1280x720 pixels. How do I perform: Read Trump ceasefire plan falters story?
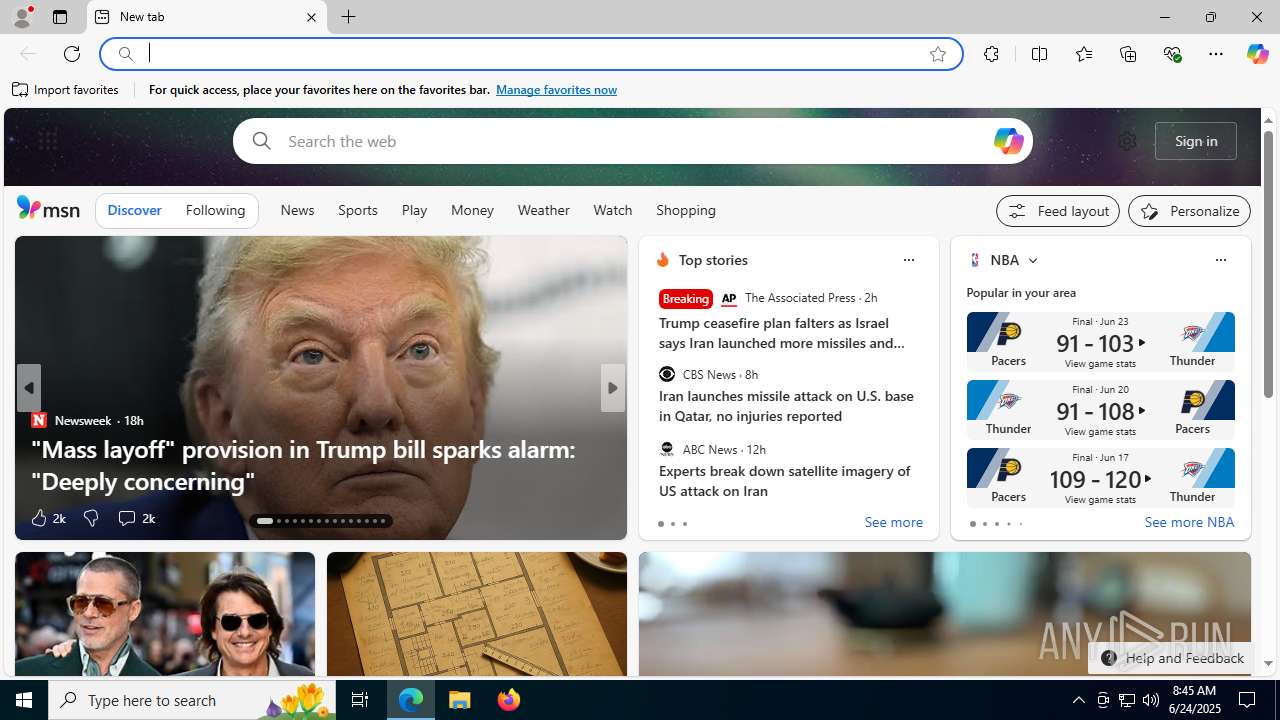coord(782,333)
